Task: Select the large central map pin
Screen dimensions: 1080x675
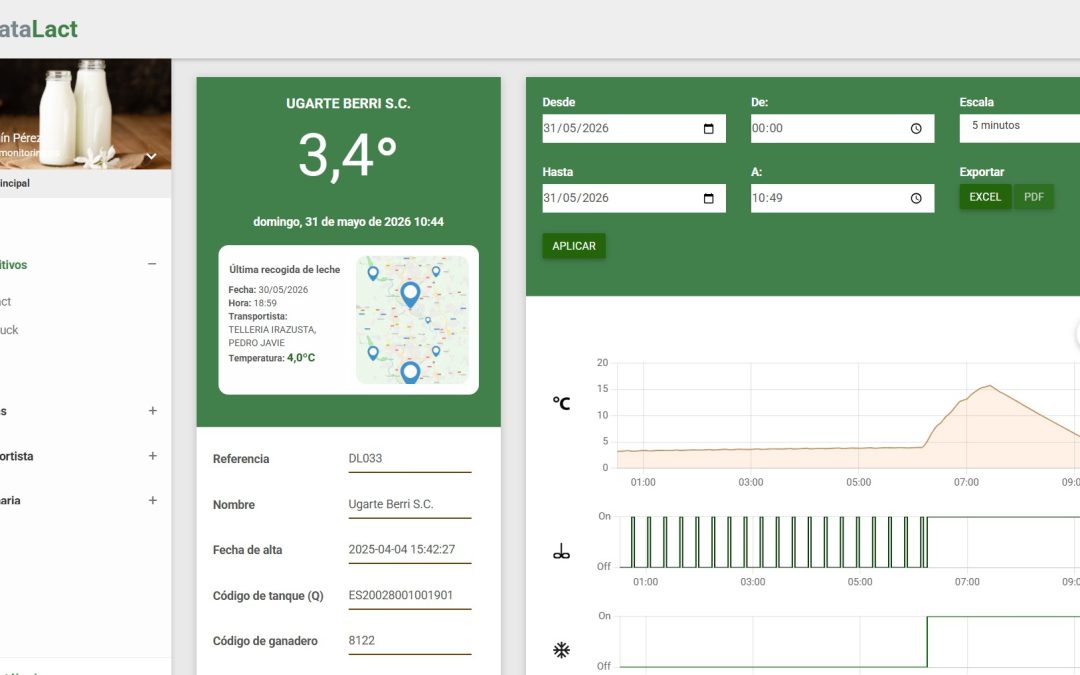Action: (411, 294)
